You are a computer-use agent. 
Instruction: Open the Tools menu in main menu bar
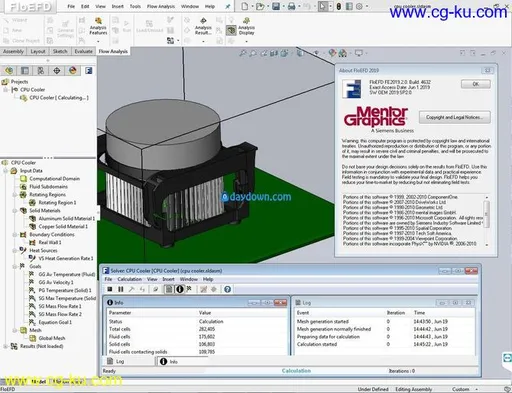tap(135, 6)
